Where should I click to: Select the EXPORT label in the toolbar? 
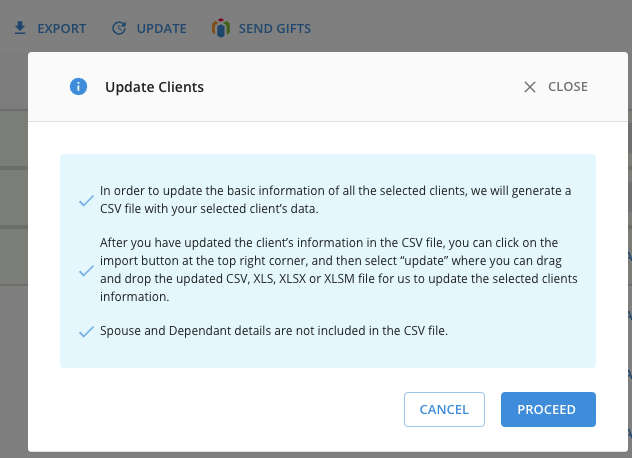click(x=62, y=29)
